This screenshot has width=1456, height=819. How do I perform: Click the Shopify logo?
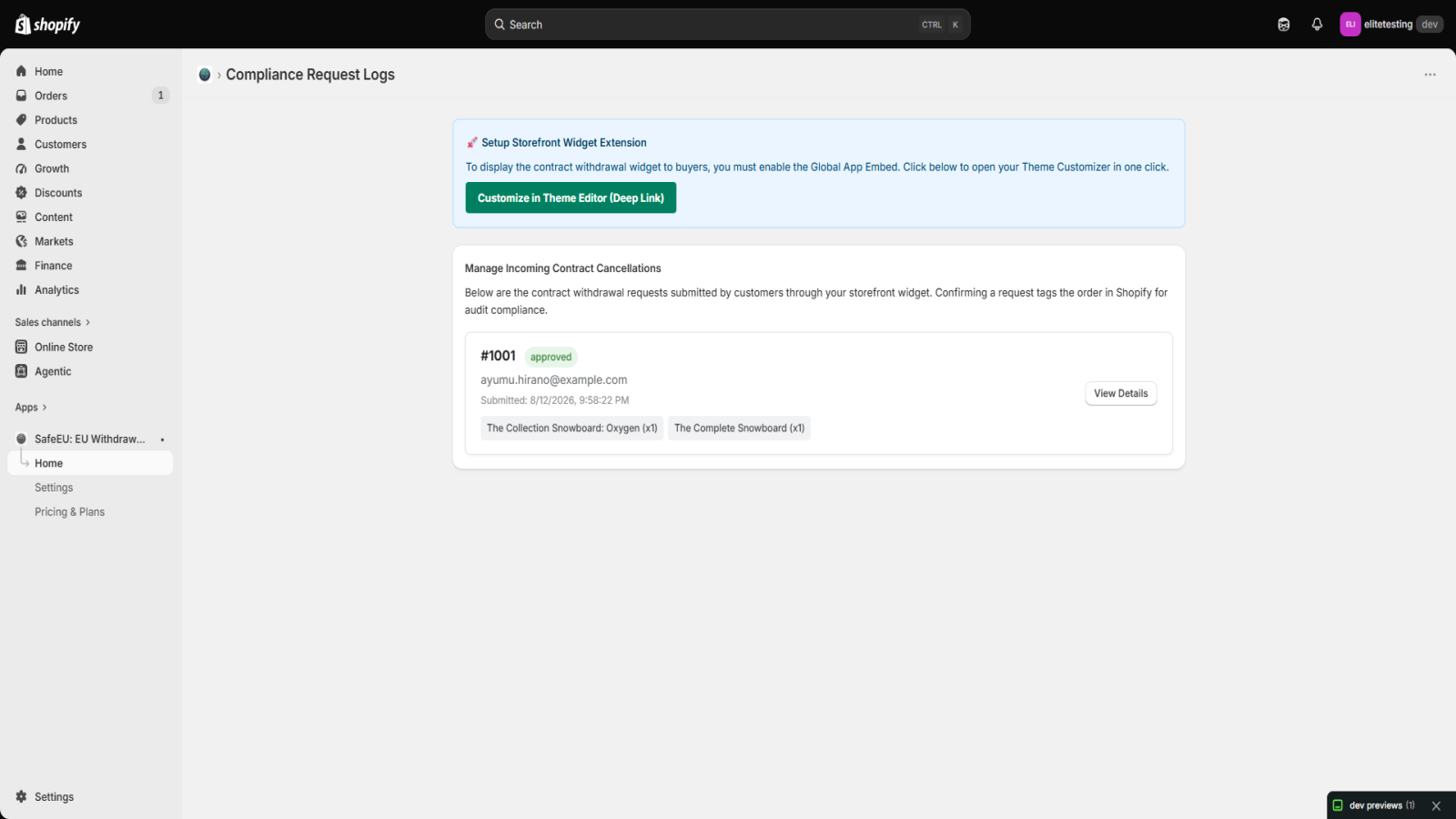point(47,25)
